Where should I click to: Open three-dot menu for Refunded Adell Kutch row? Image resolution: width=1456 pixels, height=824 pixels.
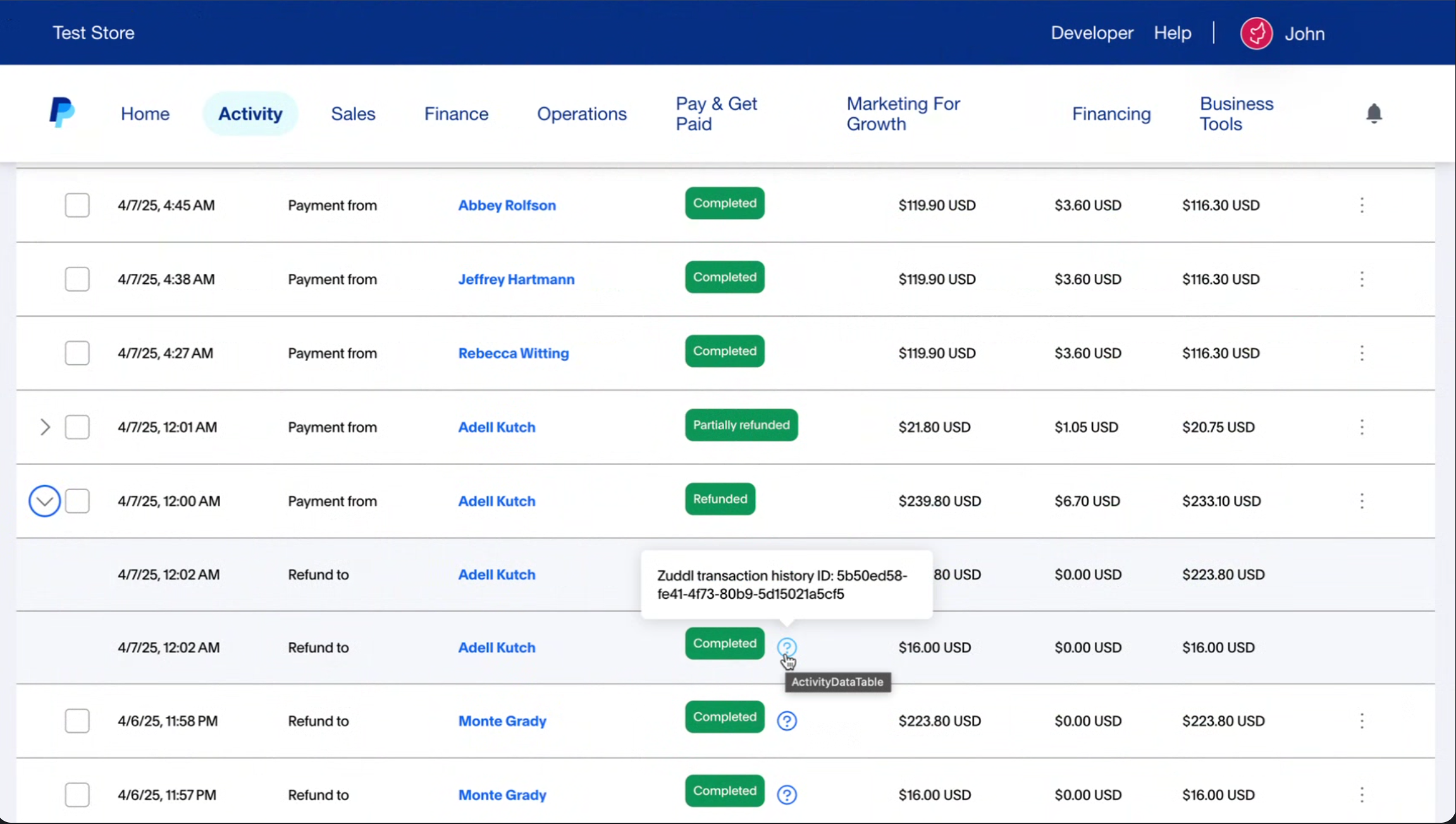point(1362,501)
